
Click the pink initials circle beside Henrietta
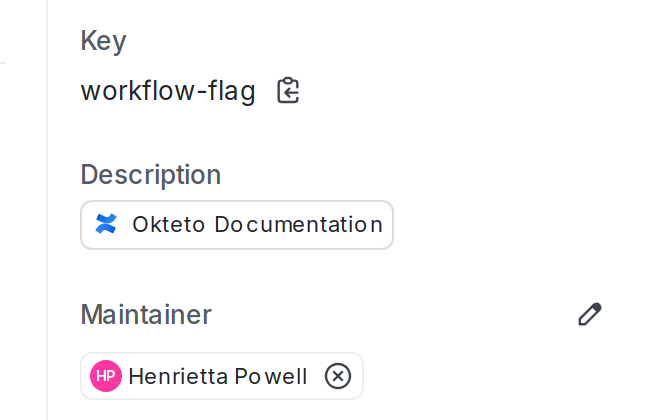[106, 376]
